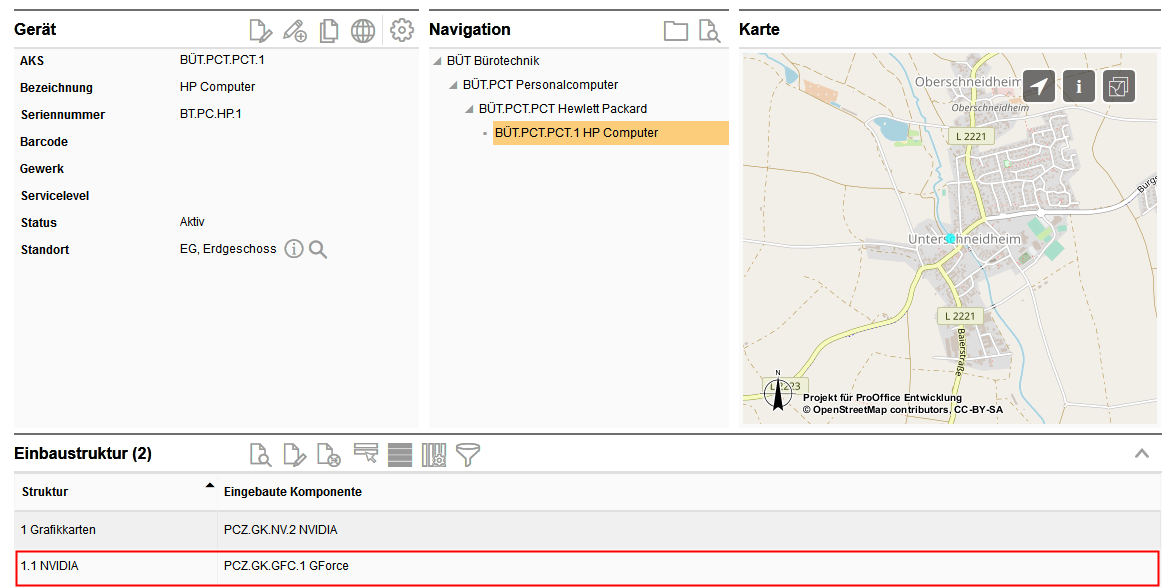Click the pencil-plus icon in Gerät header
This screenshot has width=1166, height=588.
click(294, 31)
